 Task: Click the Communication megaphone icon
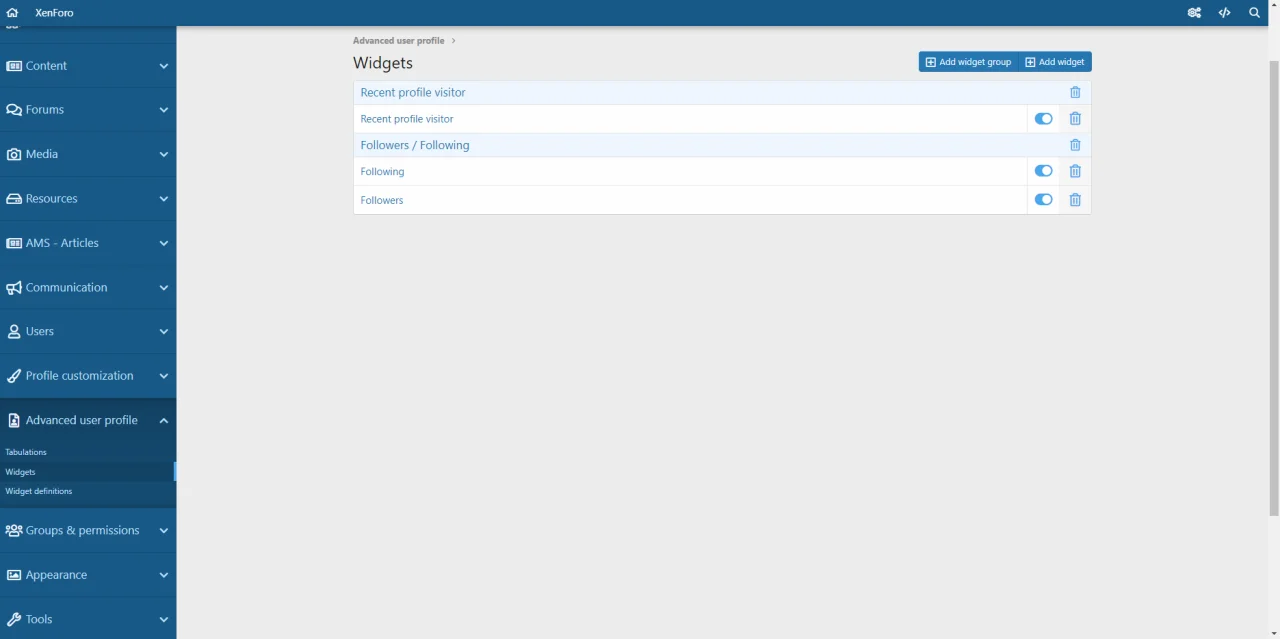pyautogui.click(x=14, y=287)
